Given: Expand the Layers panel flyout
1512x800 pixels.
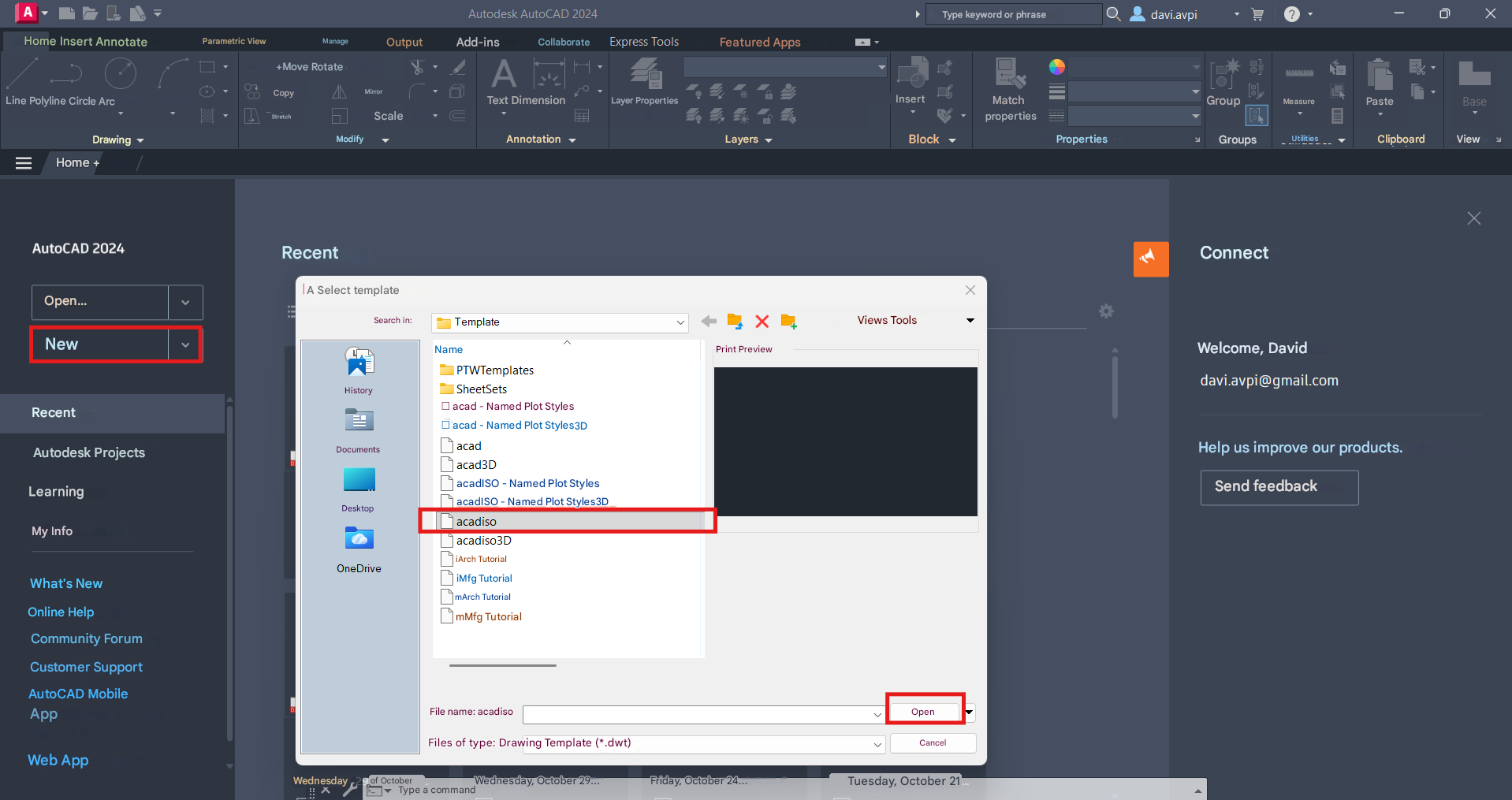Looking at the screenshot, I should [769, 140].
